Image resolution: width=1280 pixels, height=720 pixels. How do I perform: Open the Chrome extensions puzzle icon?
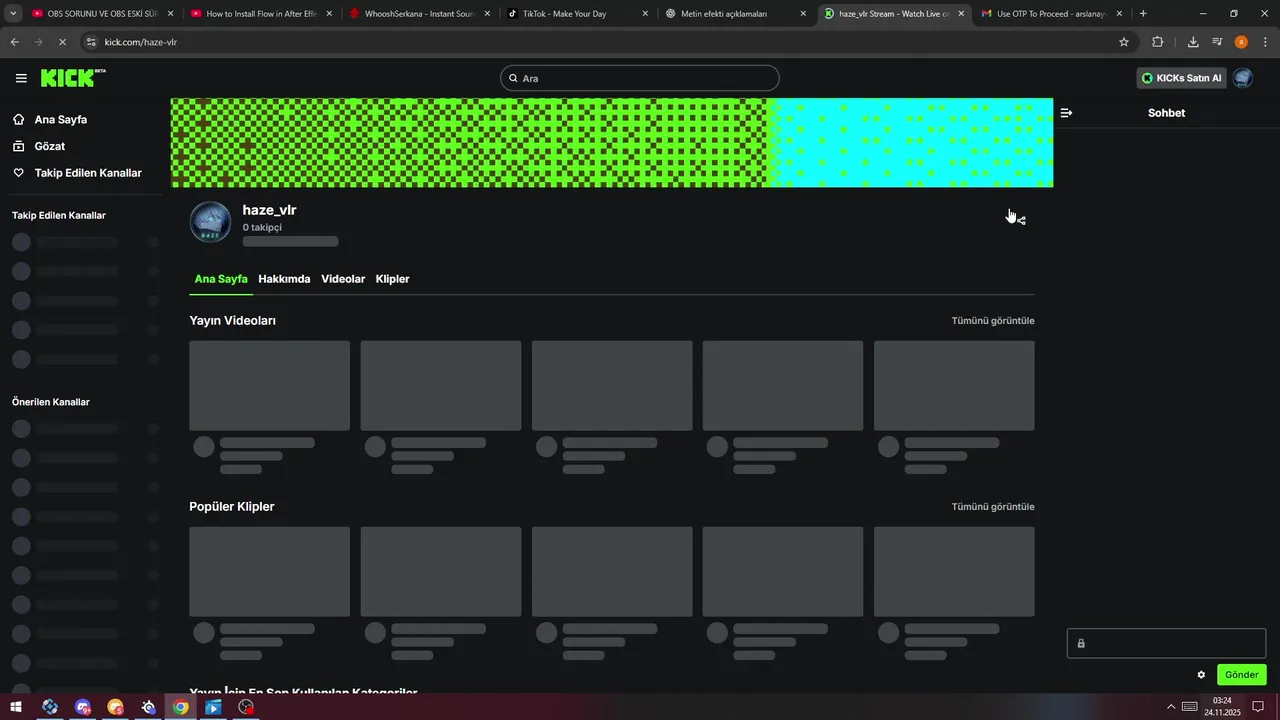pos(1158,42)
